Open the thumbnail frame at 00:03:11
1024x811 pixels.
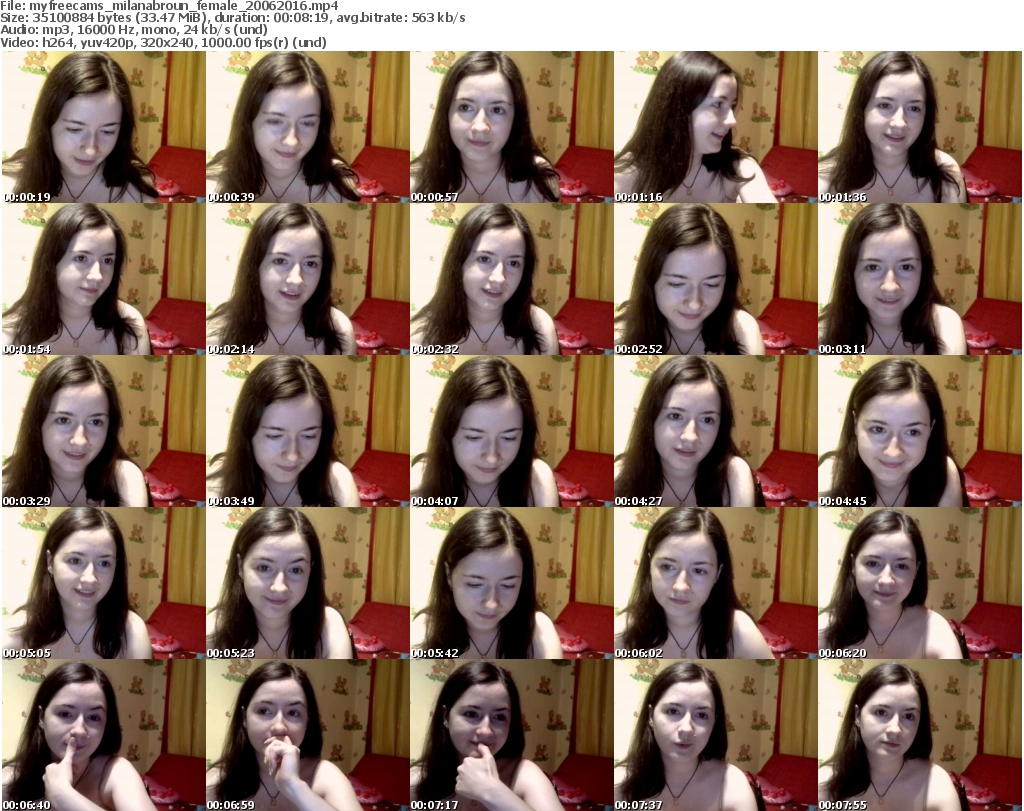[920, 279]
